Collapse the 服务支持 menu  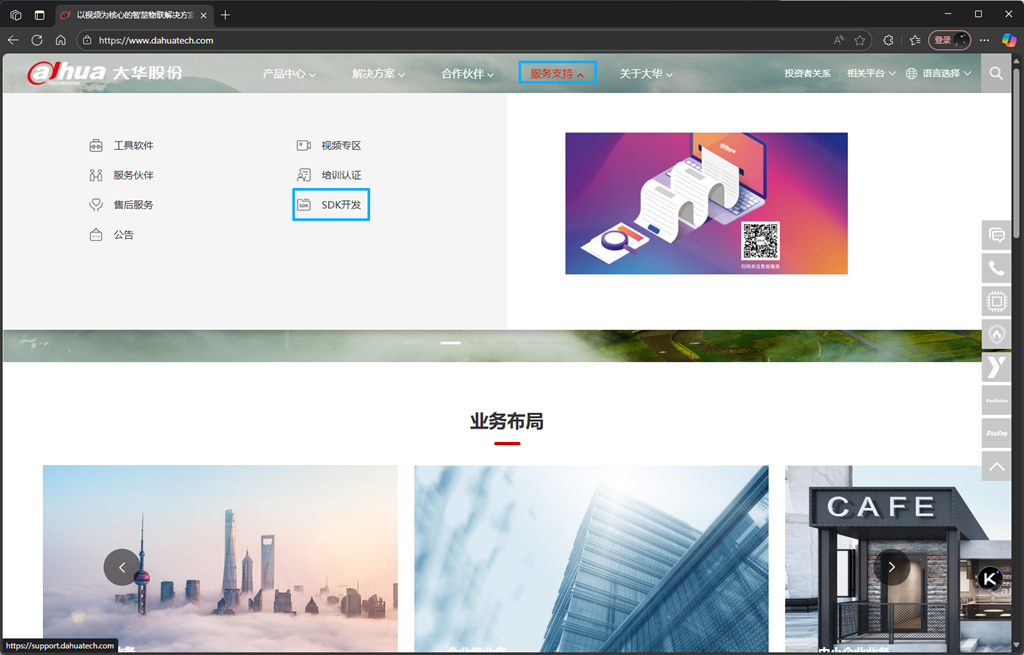557,74
